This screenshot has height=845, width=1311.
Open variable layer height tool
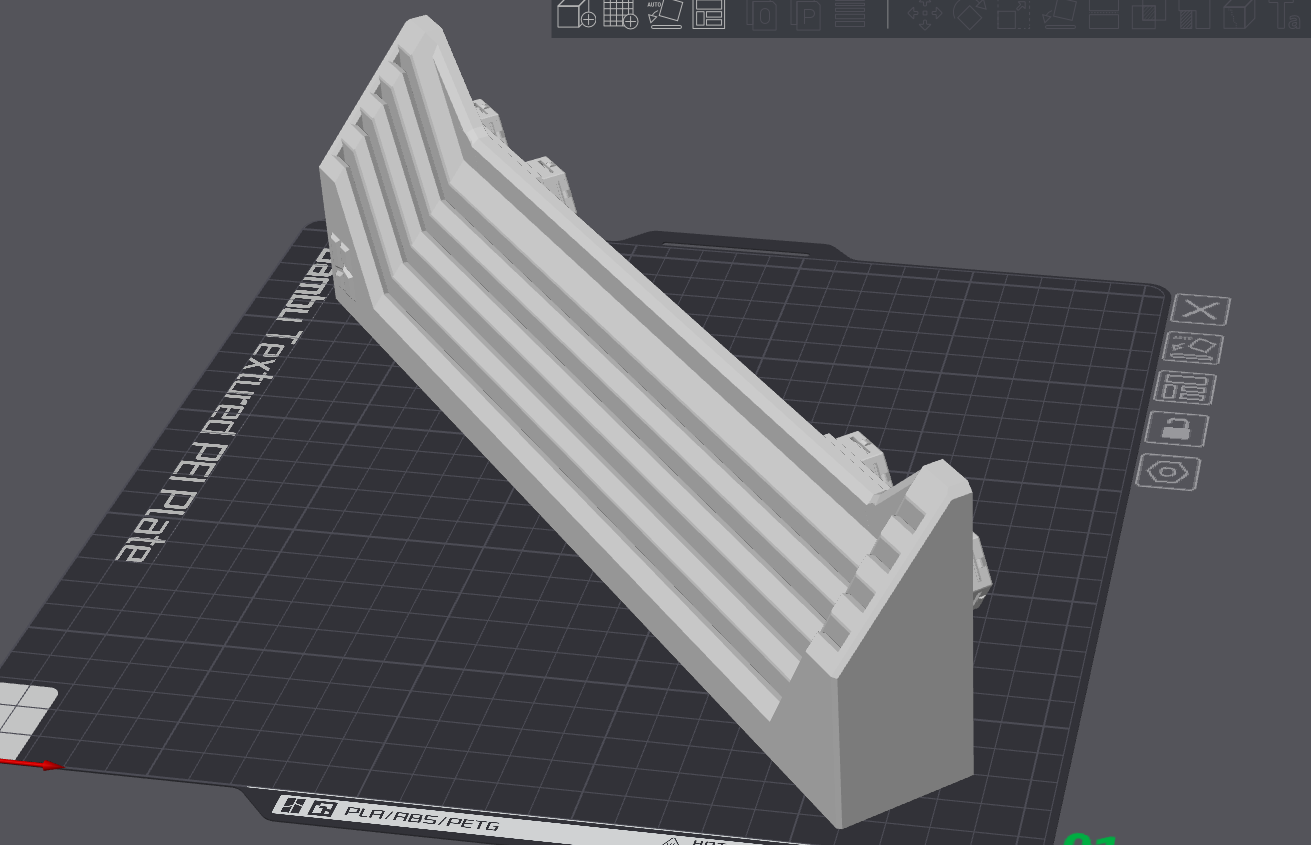click(850, 14)
